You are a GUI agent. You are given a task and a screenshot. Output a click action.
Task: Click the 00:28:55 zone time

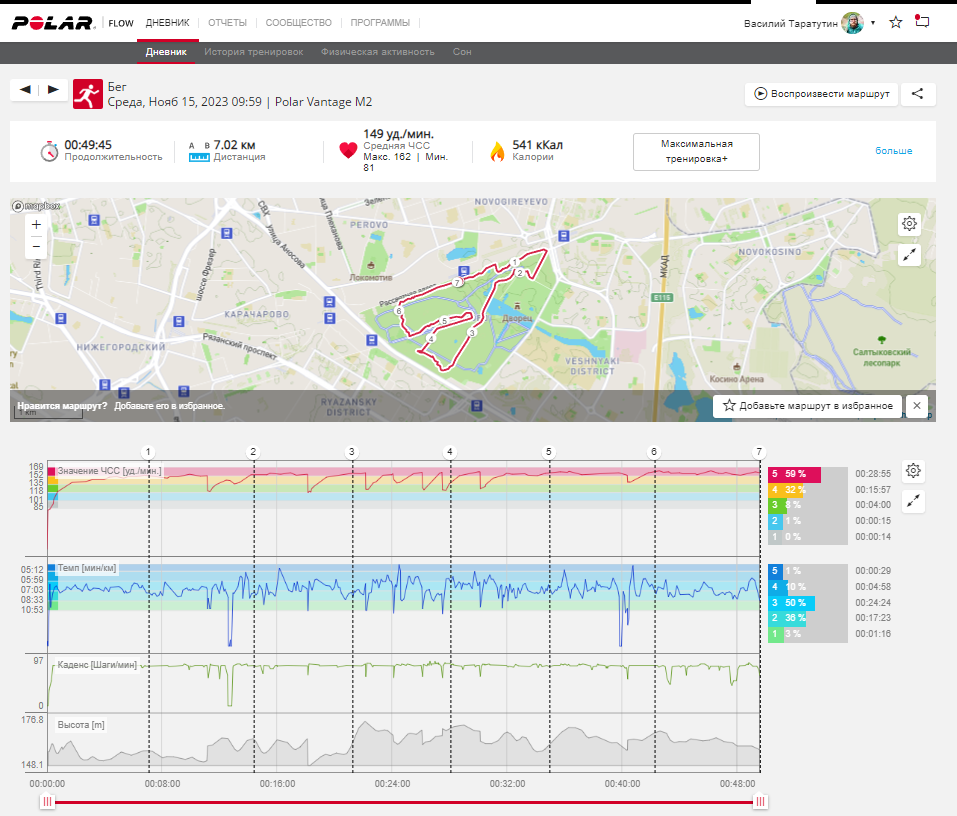[x=873, y=474]
